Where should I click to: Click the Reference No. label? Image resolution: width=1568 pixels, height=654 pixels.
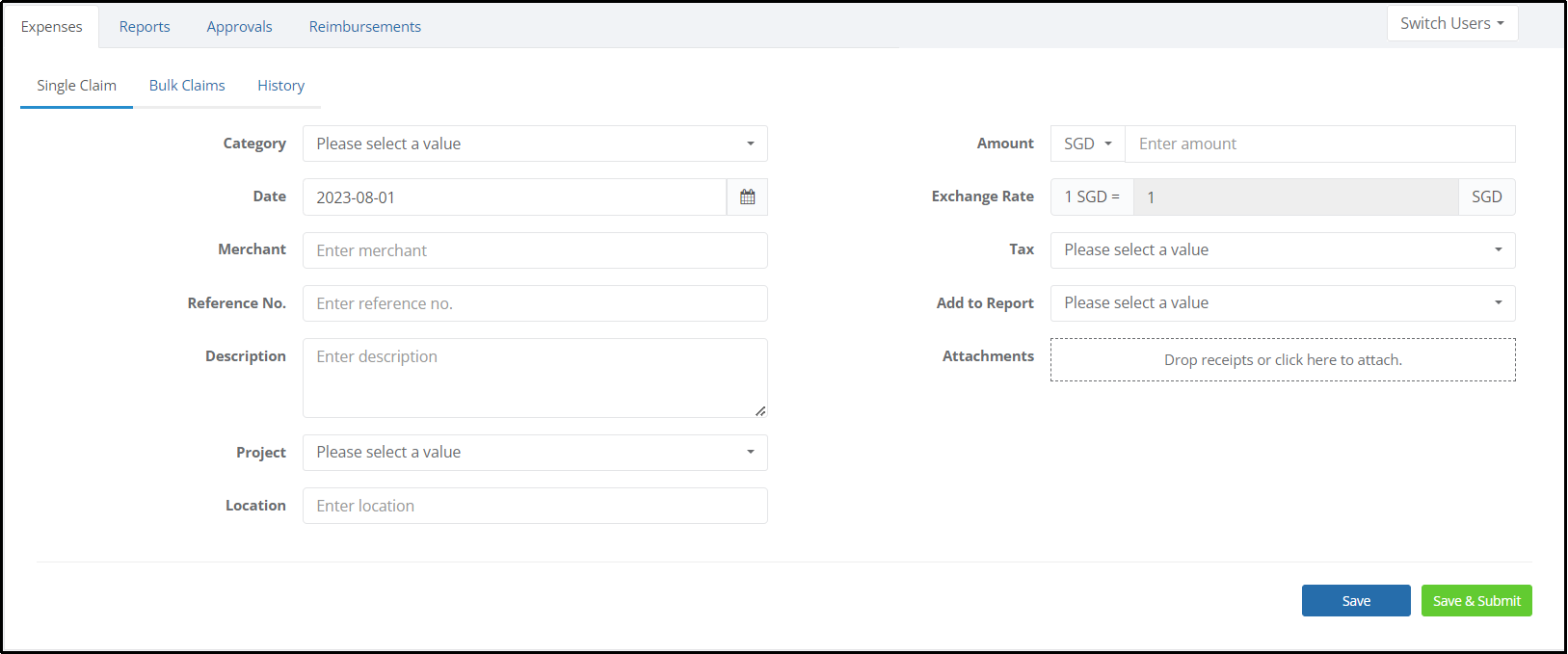[x=237, y=303]
